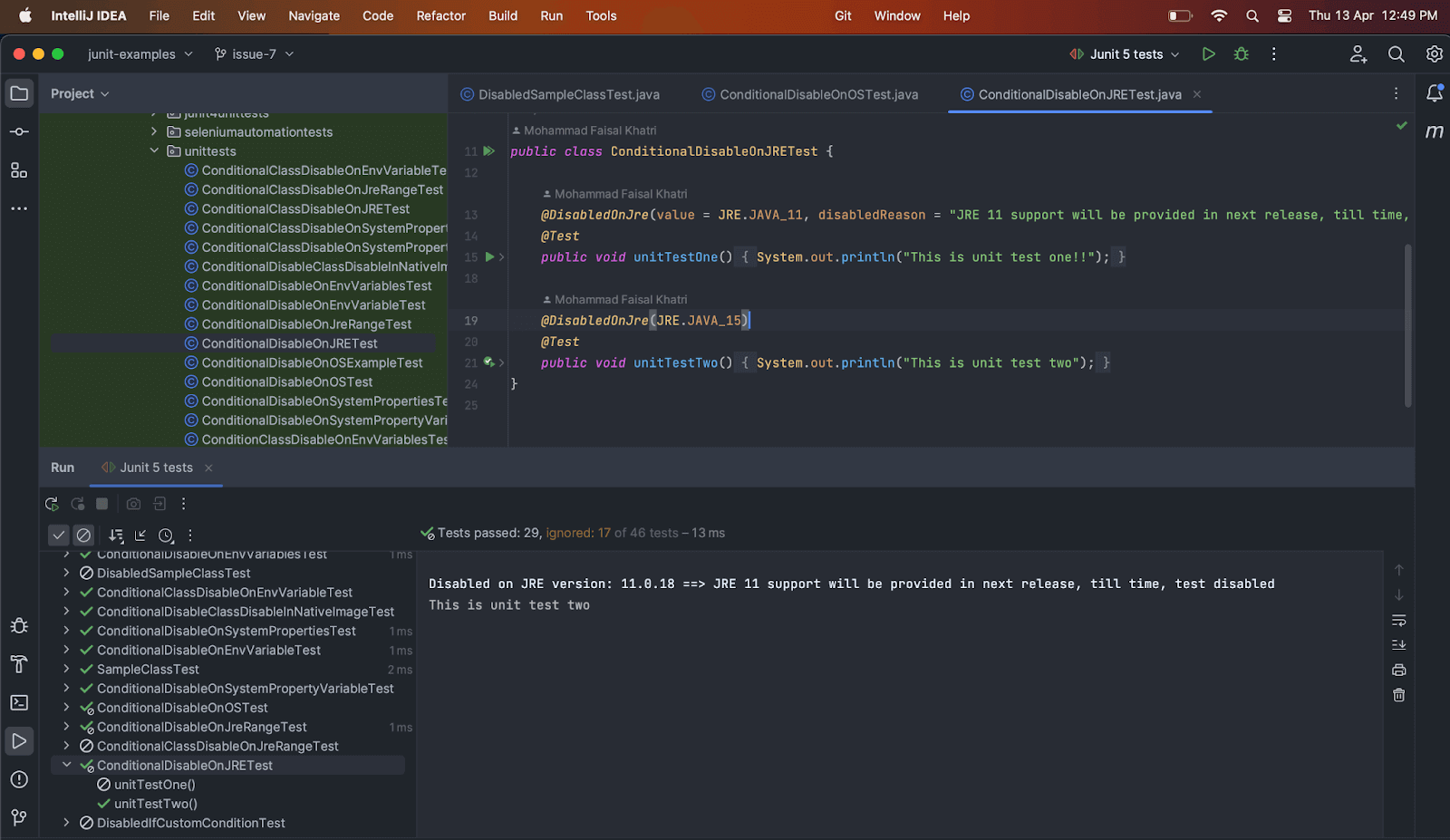Open the Refactor menu
1450x840 pixels.
tap(441, 15)
